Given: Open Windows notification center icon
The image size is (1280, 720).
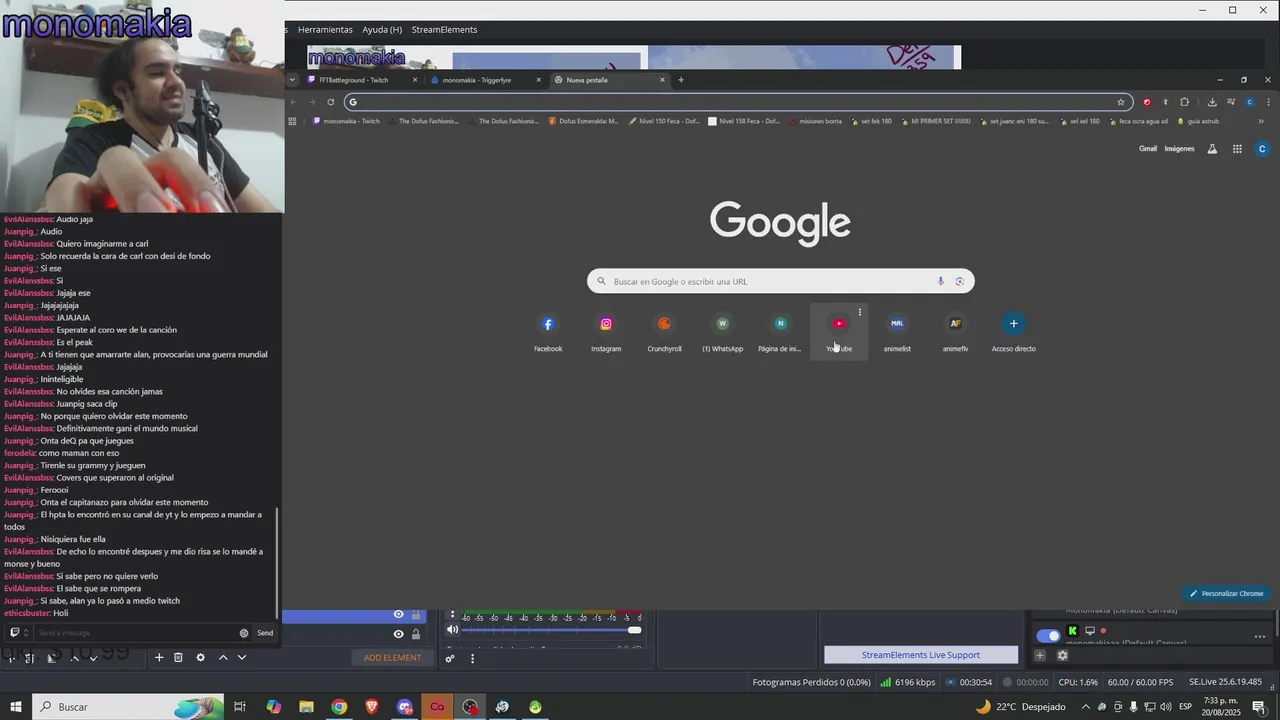Looking at the screenshot, I should pyautogui.click(x=1259, y=707).
